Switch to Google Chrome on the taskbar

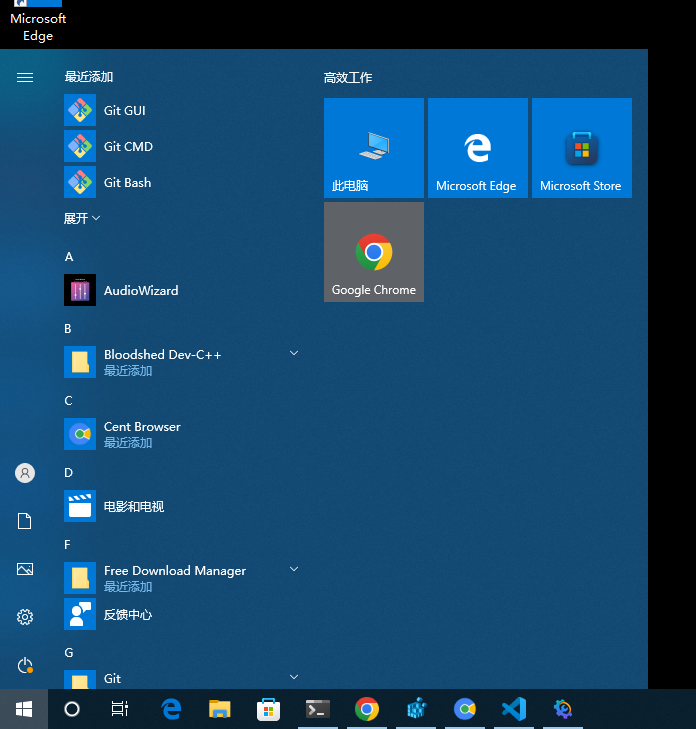[367, 709]
